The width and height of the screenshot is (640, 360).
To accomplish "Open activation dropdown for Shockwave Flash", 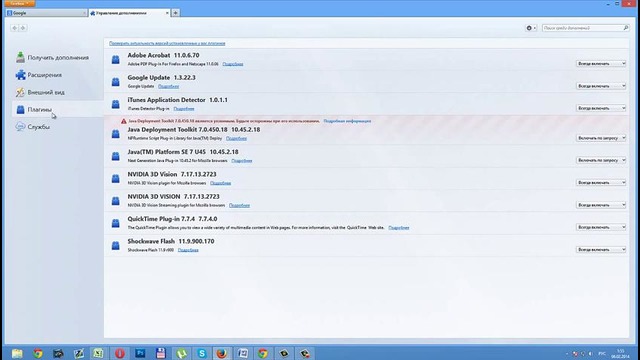I will (x=601, y=249).
